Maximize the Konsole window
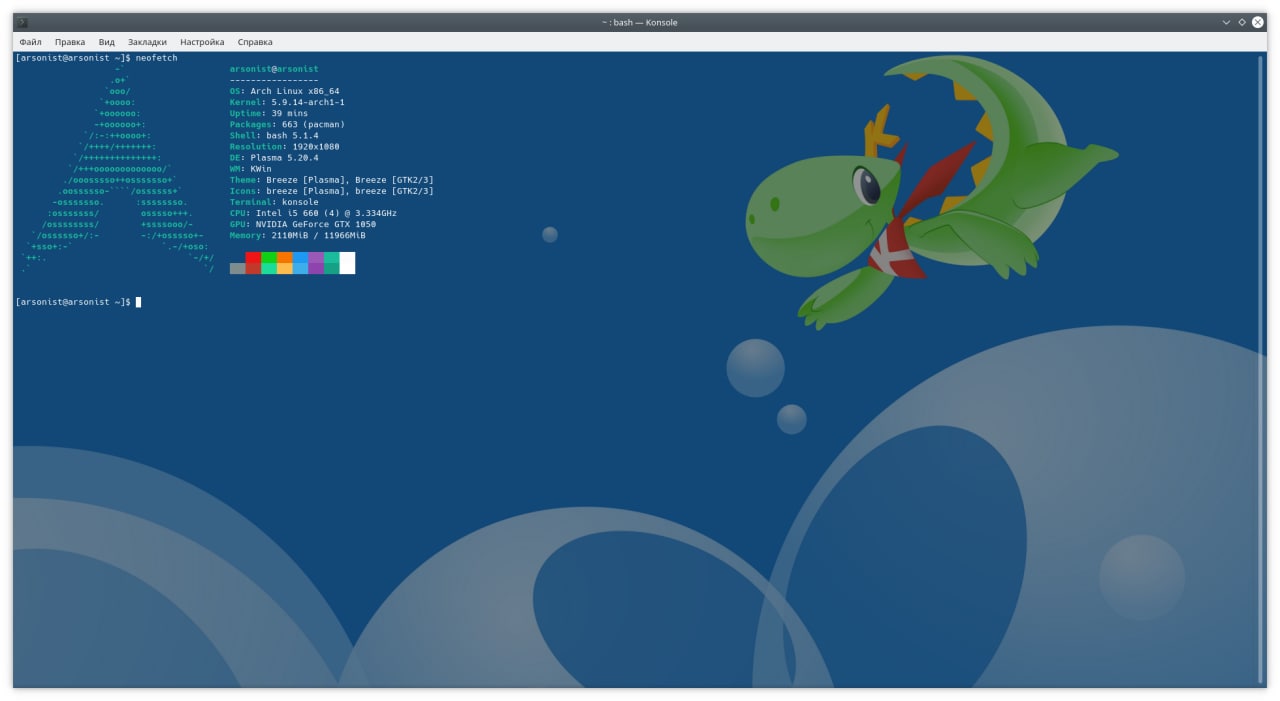Screen dimensions: 1280x701 (x=1242, y=22)
